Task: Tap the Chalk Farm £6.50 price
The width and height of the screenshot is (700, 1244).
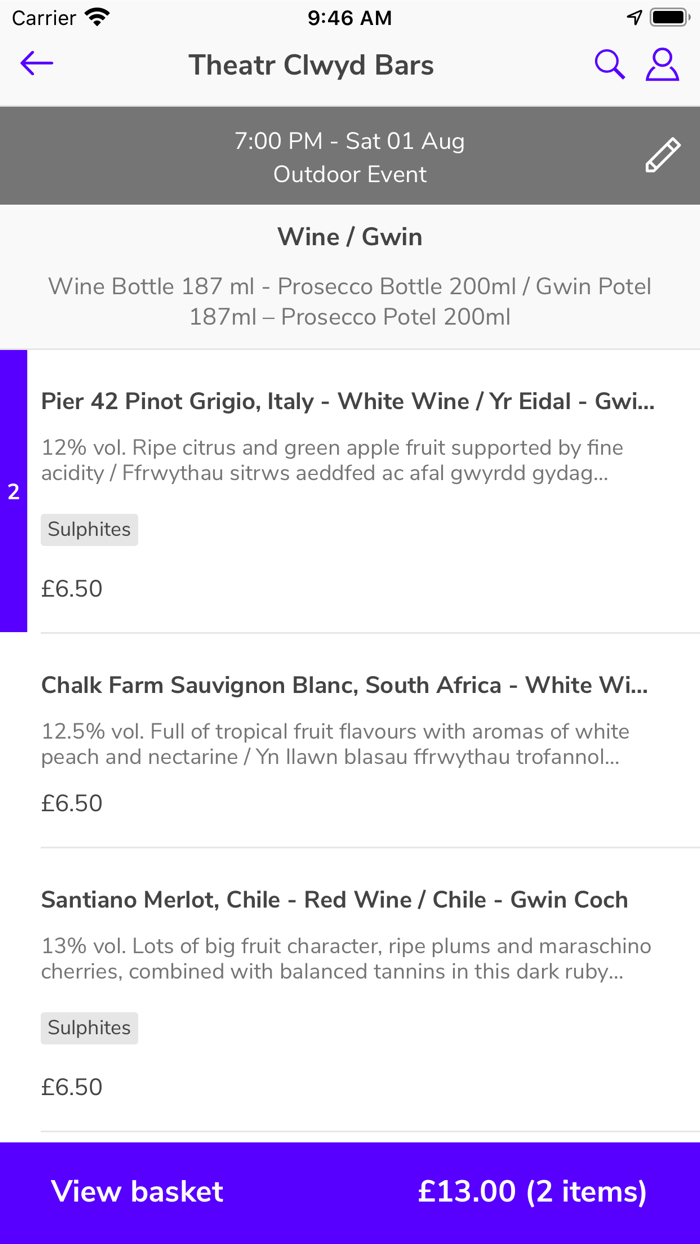Action: (x=72, y=804)
